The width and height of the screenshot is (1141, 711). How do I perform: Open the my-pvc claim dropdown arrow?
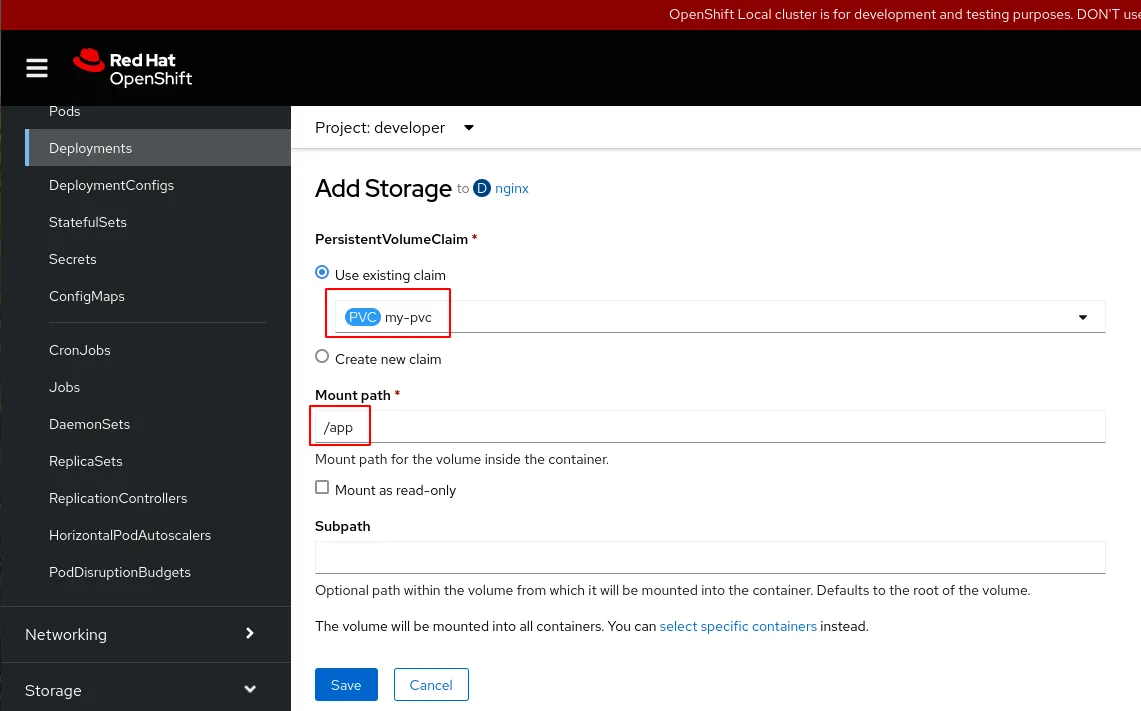(x=1083, y=317)
